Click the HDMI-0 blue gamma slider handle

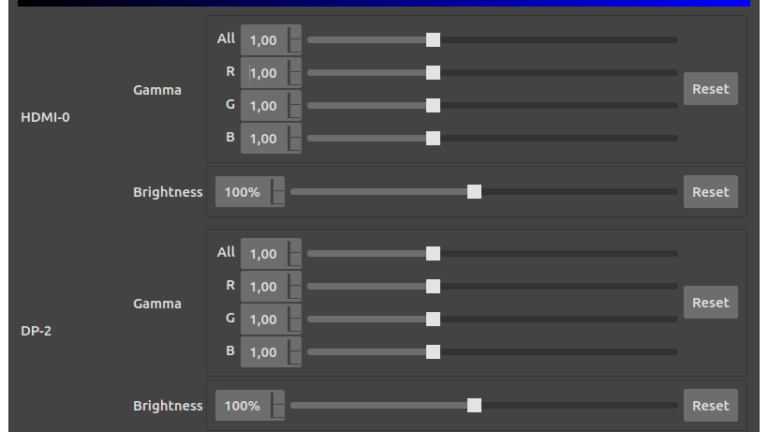tap(433, 138)
